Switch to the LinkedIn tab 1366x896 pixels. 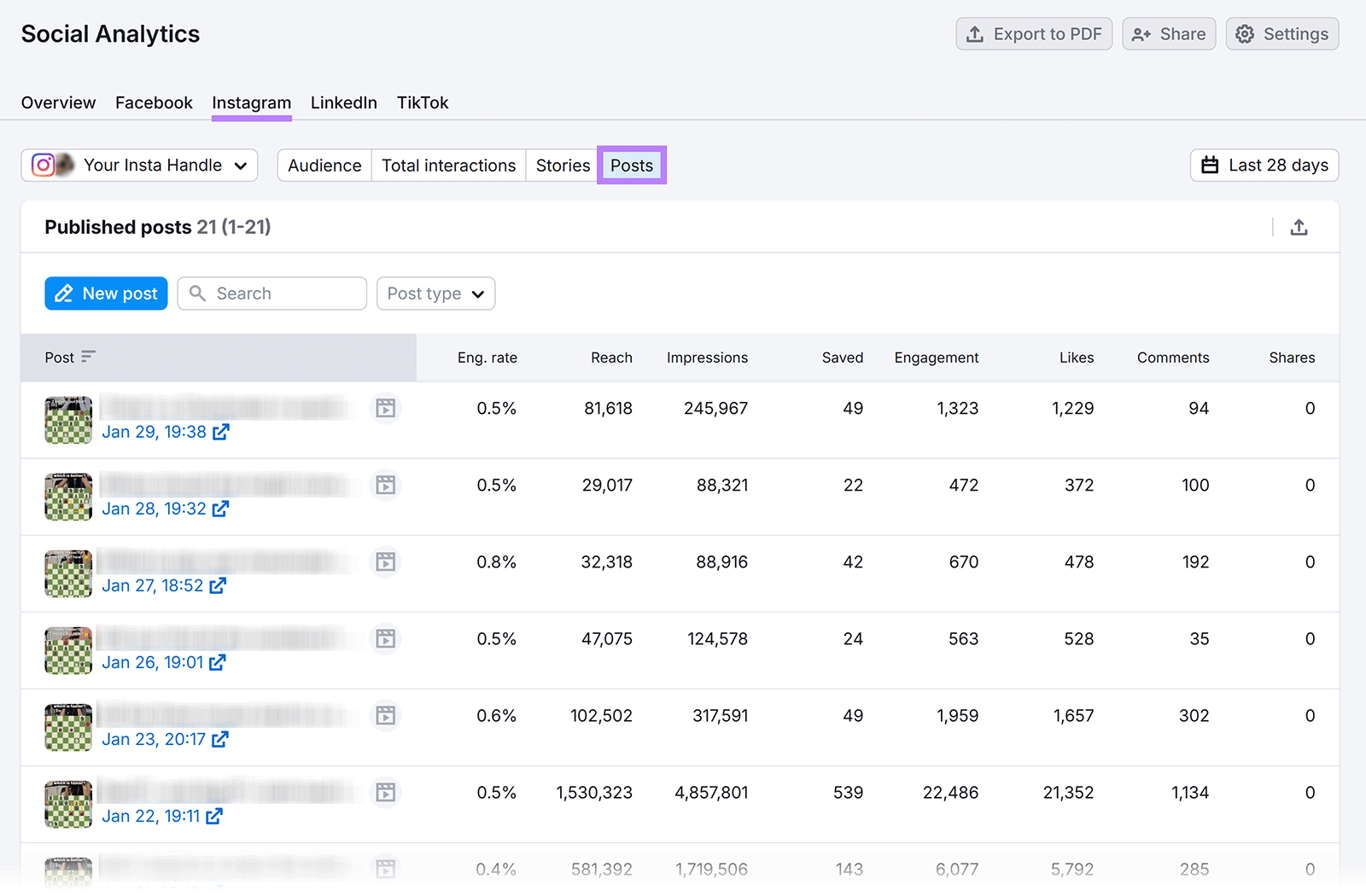click(x=343, y=102)
